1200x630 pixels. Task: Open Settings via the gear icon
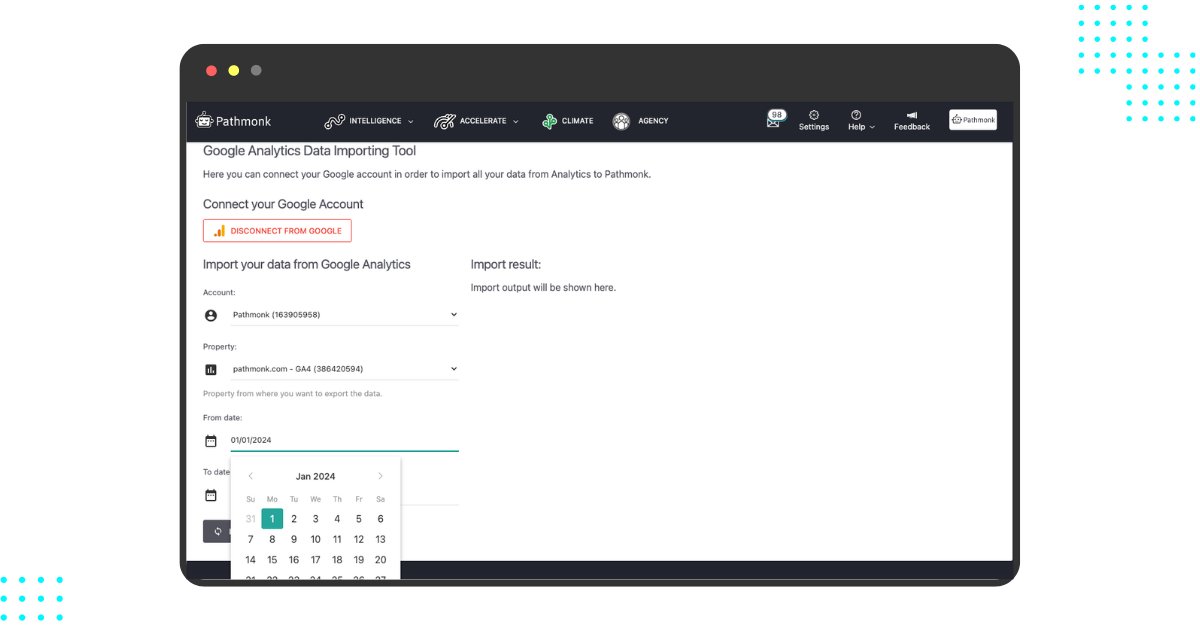[x=813, y=115]
